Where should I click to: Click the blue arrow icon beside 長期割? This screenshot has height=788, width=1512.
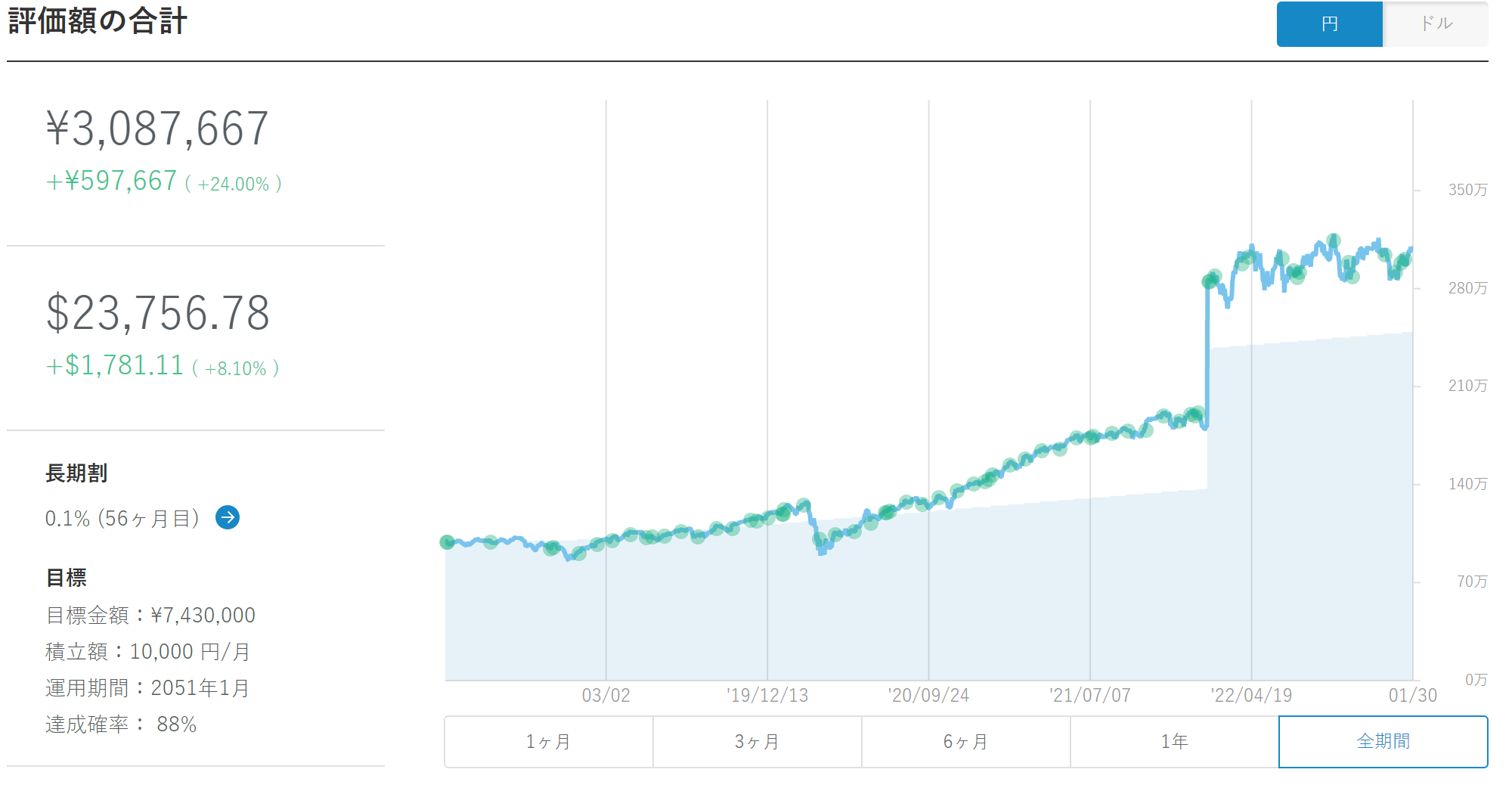(228, 517)
